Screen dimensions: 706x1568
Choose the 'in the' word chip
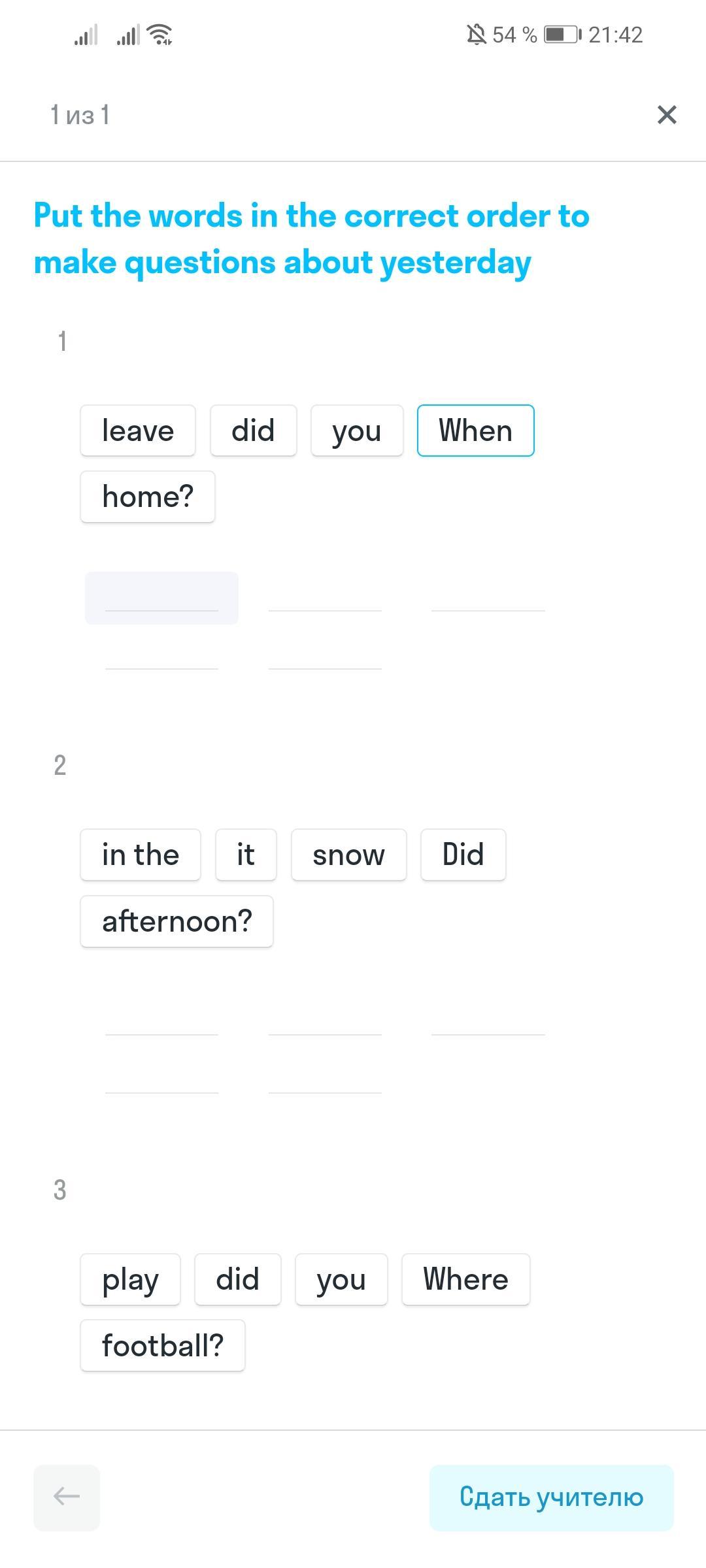coord(141,855)
